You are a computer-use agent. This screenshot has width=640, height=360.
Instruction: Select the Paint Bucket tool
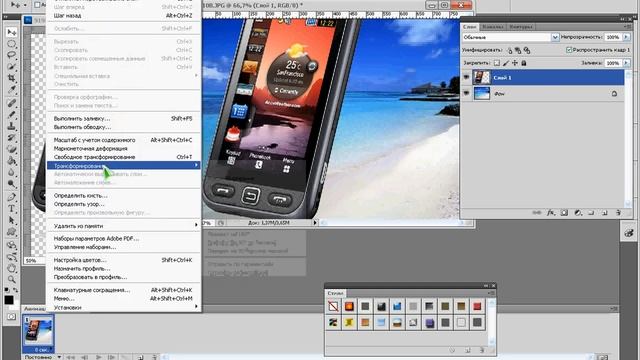11,160
